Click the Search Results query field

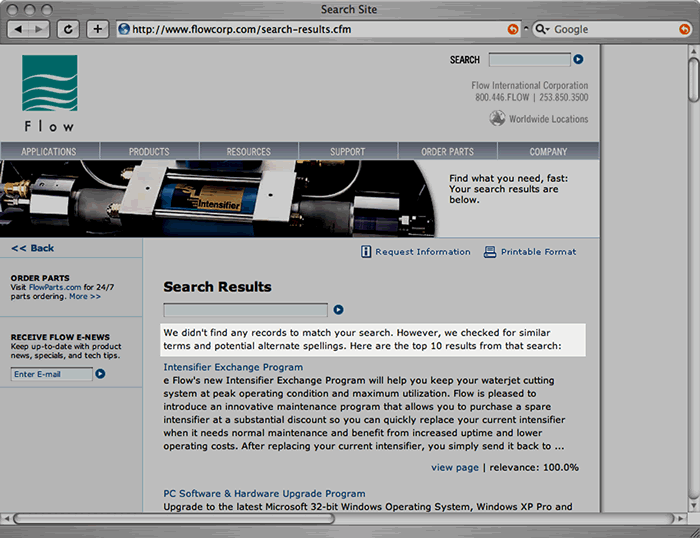coord(246,310)
